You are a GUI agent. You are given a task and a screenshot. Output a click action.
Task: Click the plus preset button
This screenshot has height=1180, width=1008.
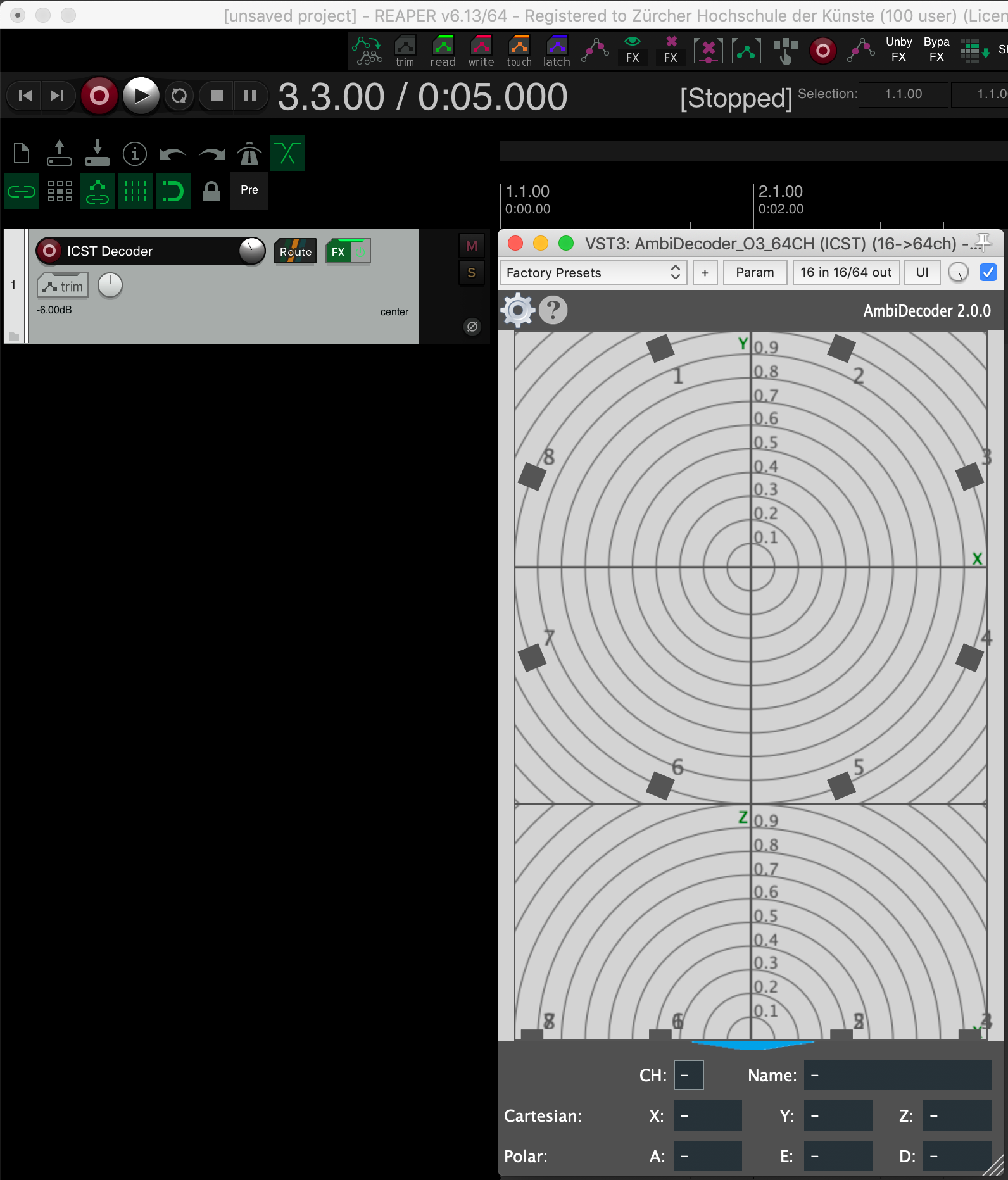coord(705,272)
